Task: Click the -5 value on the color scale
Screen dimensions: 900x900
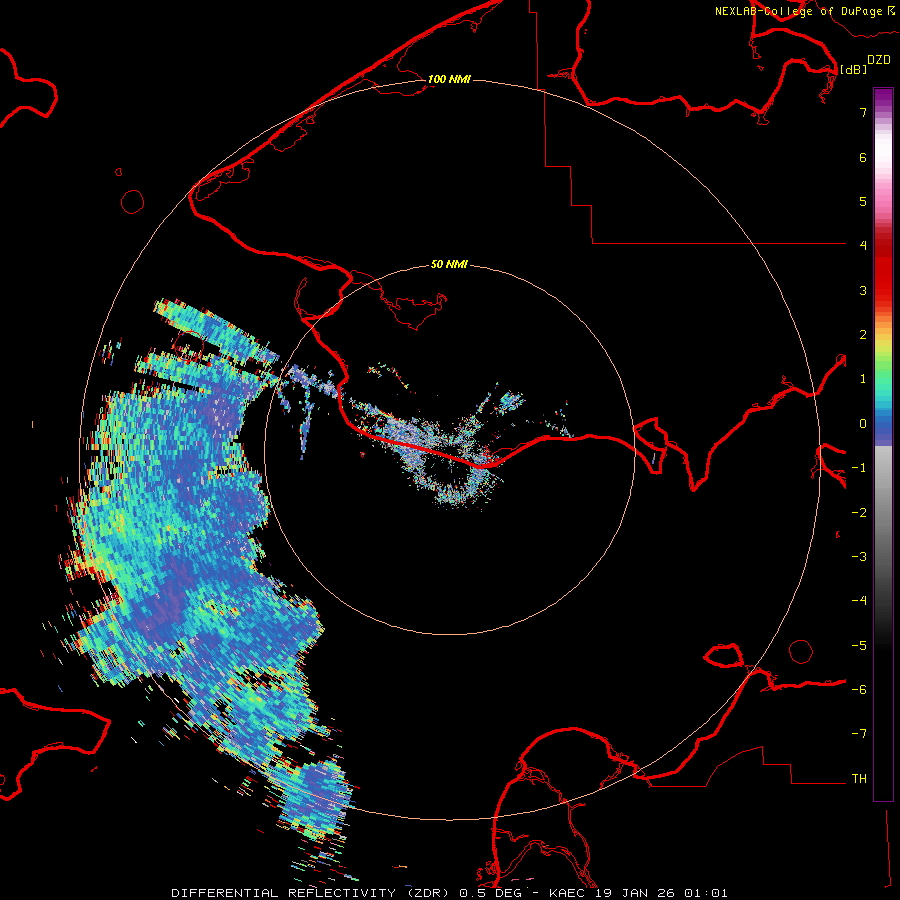Action: coord(859,646)
